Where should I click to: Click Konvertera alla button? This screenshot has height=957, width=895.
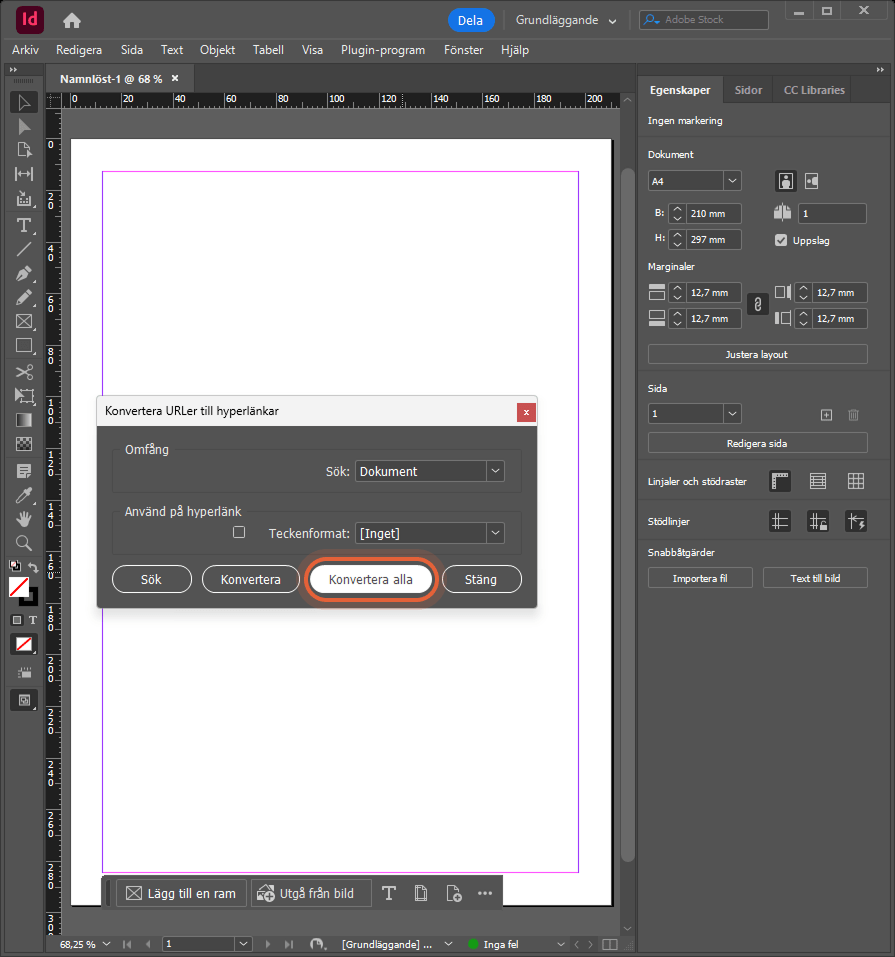pos(371,579)
